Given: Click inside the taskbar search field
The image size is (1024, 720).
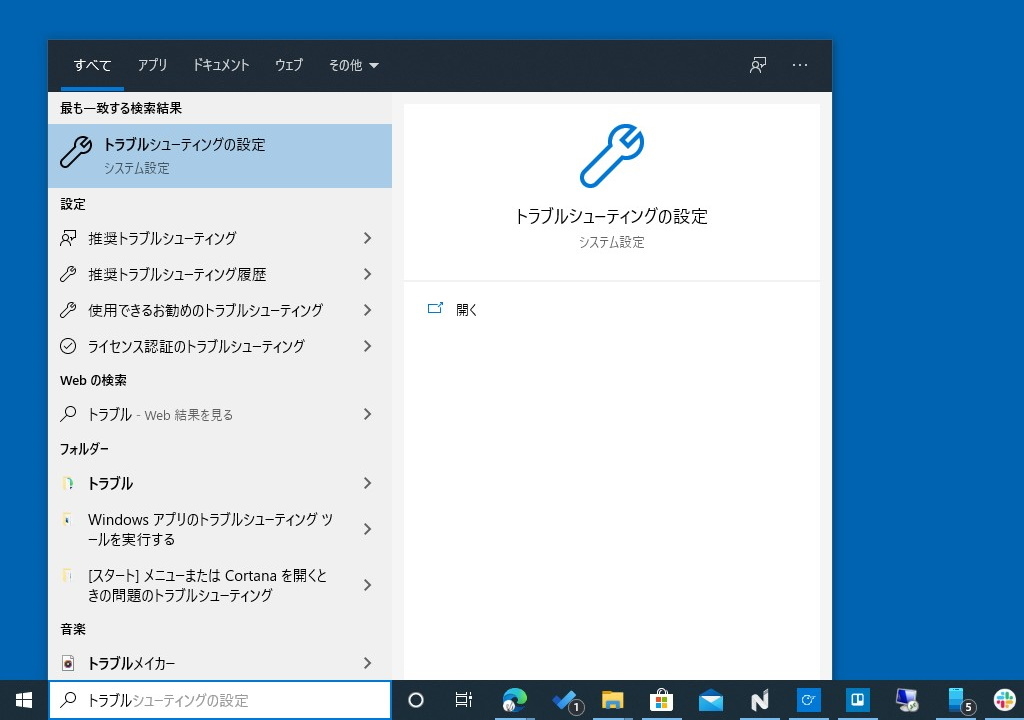Looking at the screenshot, I should pyautogui.click(x=220, y=700).
